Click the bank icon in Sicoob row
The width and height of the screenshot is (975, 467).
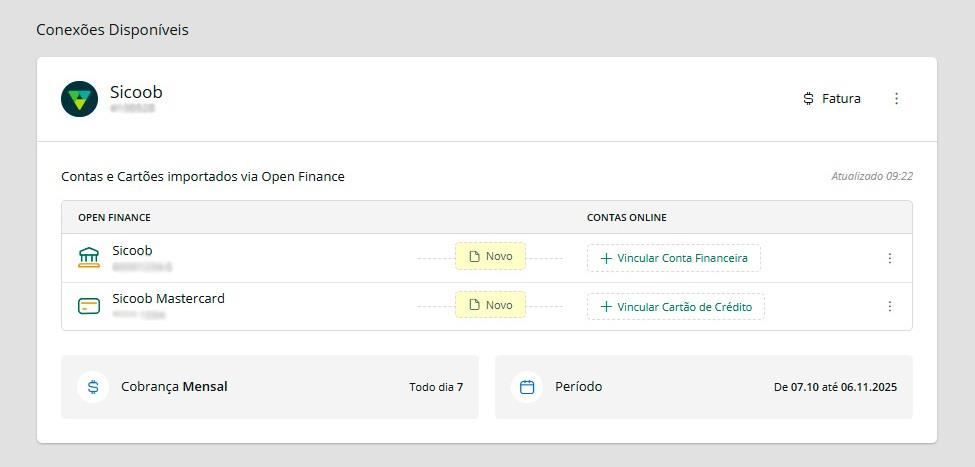pos(88,257)
